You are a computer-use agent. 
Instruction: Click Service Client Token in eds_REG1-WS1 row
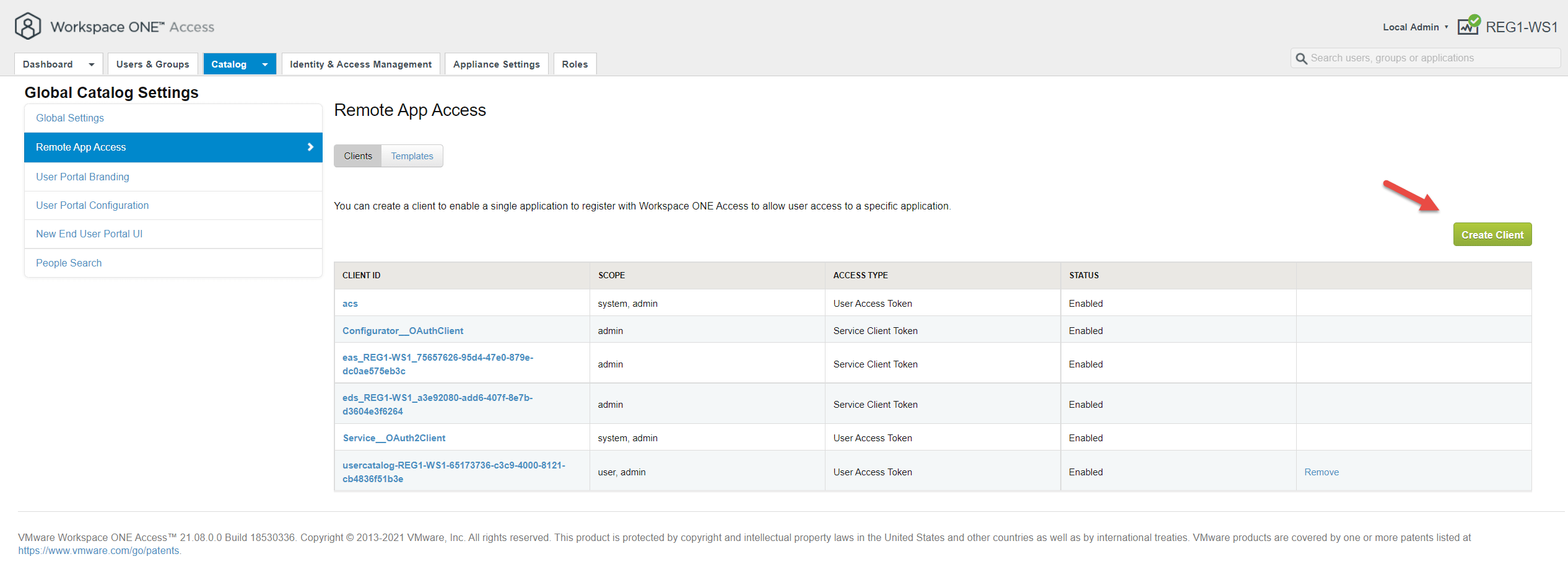pos(875,405)
